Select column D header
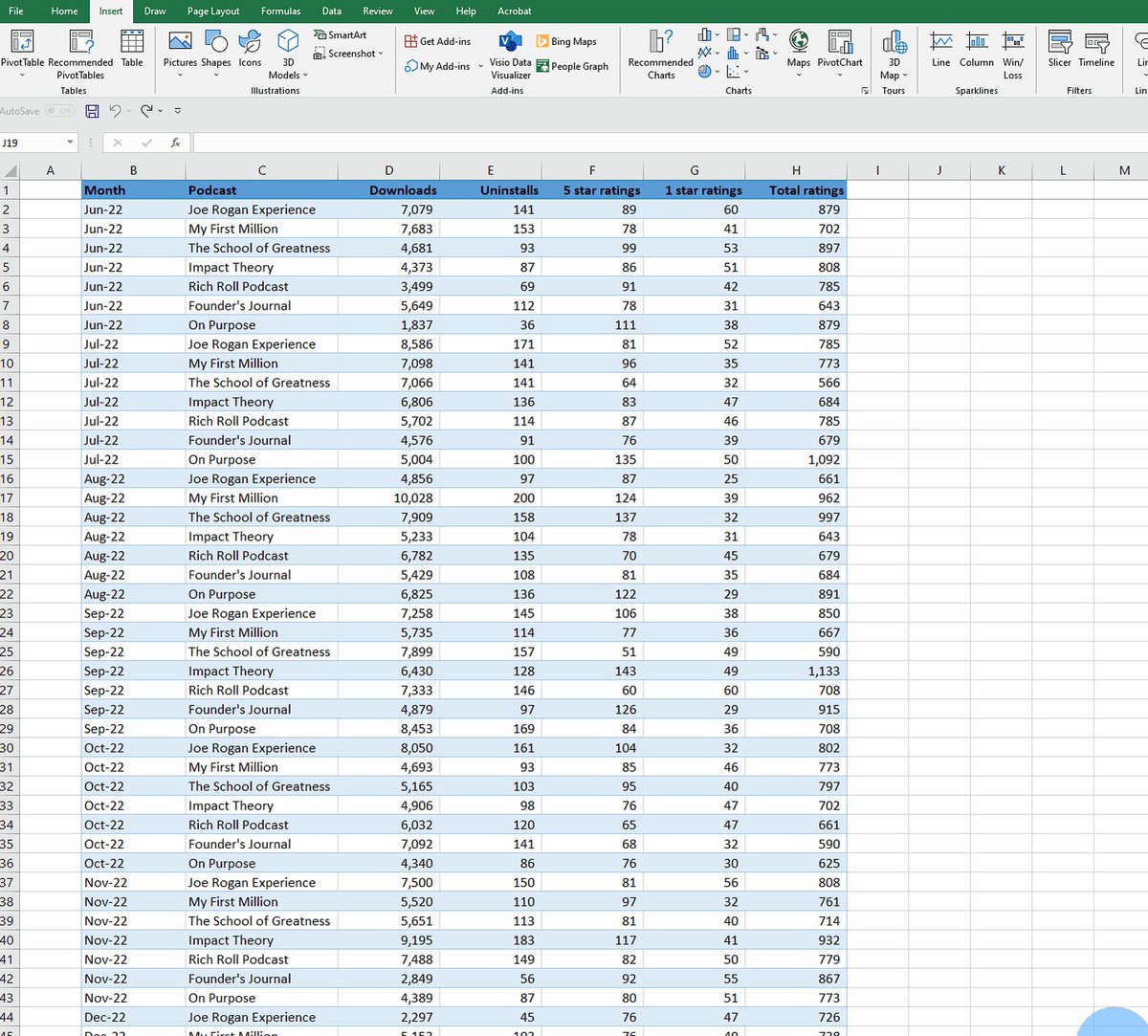The height and width of the screenshot is (1036, 1148). coord(388,171)
